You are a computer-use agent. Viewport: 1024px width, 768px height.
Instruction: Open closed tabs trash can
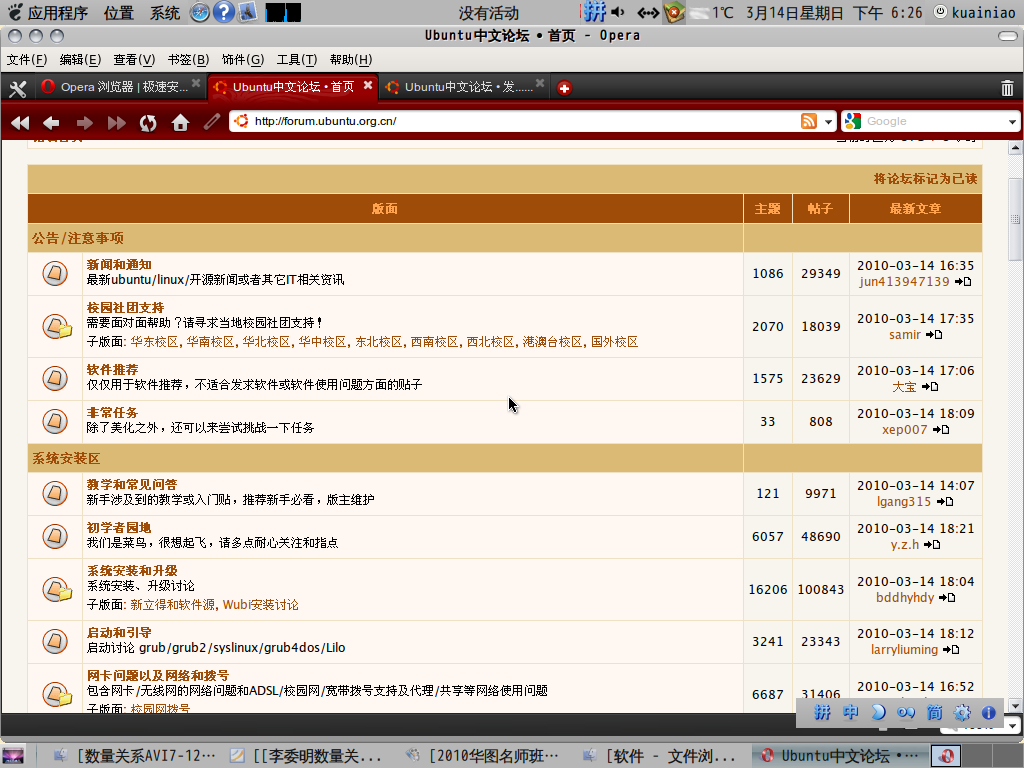click(1008, 88)
